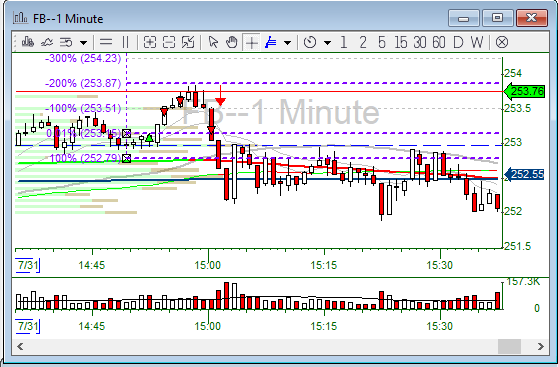This screenshot has width=558, height=367.
Task: Click the circled X remove icon
Action: coord(502,42)
